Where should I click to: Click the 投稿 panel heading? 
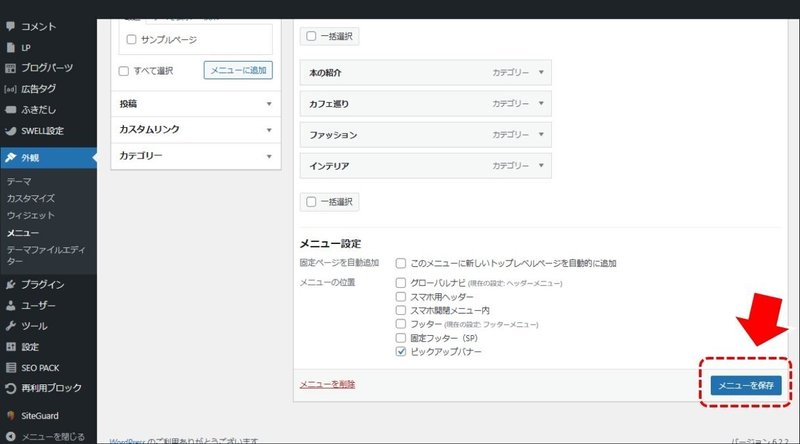[x=128, y=104]
